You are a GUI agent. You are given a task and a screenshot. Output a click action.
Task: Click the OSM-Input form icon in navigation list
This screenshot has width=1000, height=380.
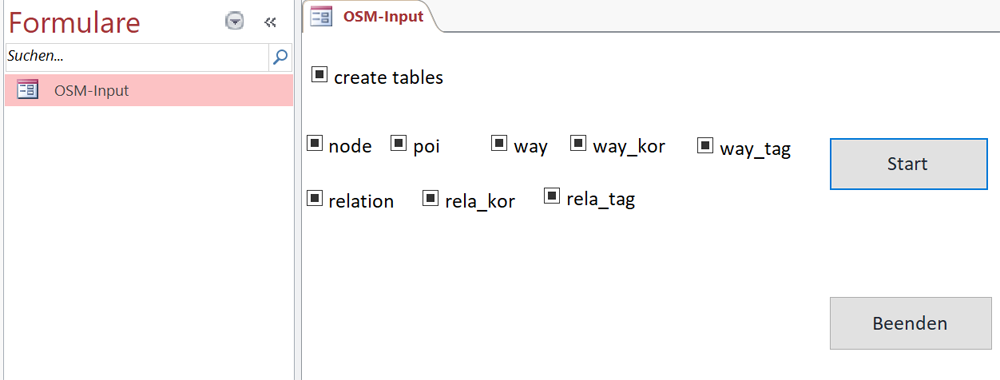[27, 90]
